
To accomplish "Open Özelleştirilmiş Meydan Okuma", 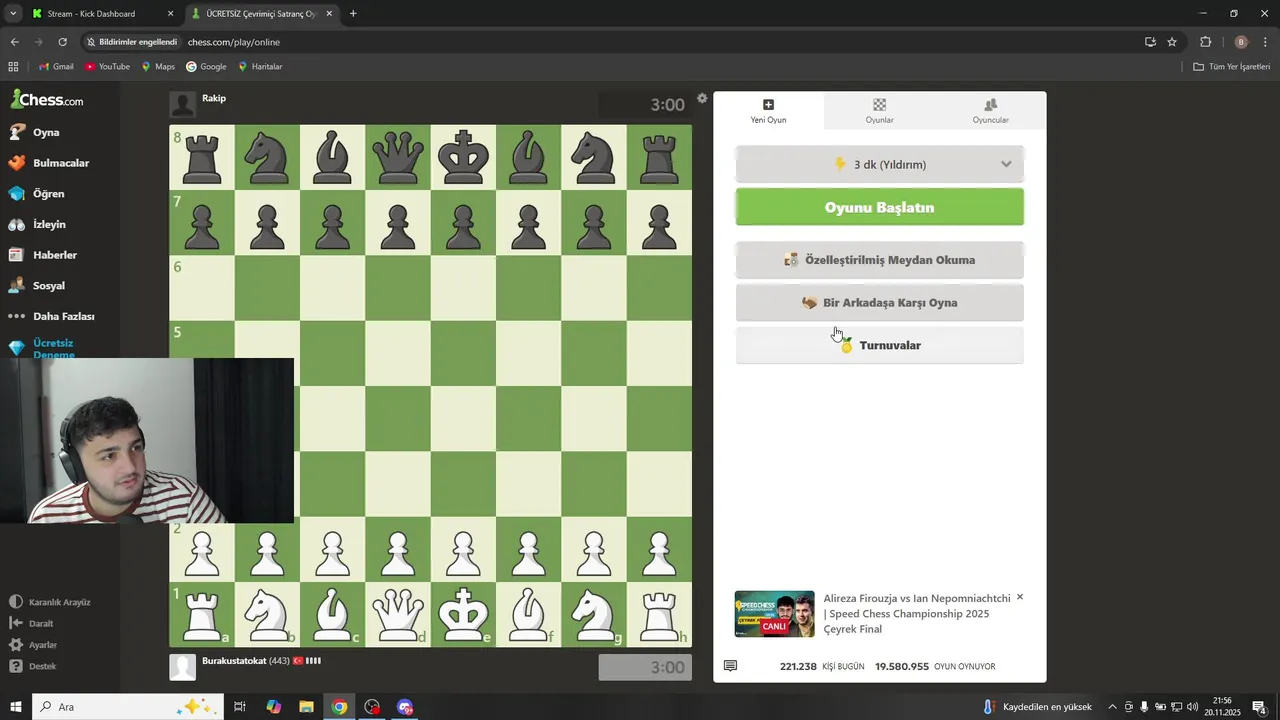I will point(880,260).
